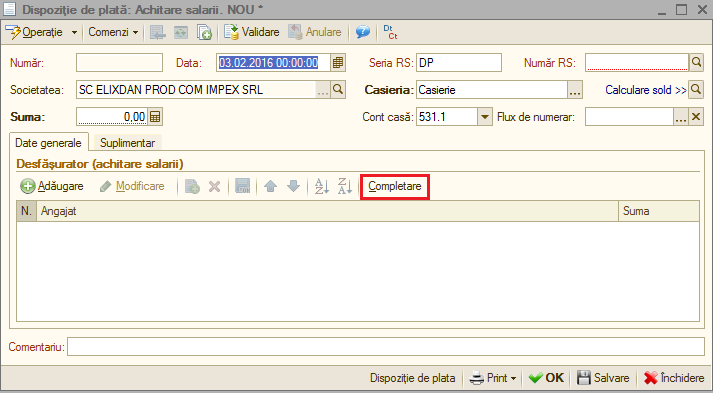Switch to the Suplimentar tab
The height and width of the screenshot is (393, 713).
click(127, 143)
